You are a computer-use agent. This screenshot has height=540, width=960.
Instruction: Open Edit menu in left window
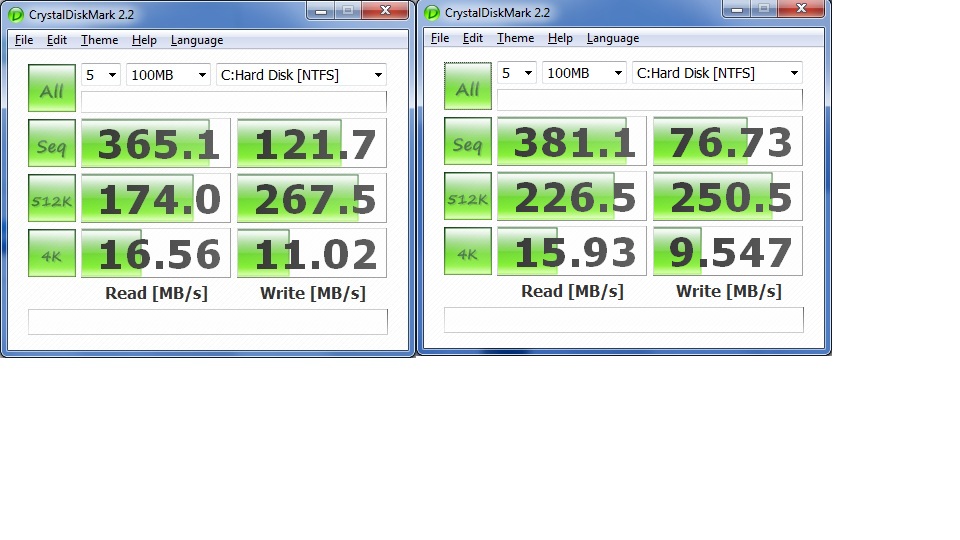click(56, 40)
